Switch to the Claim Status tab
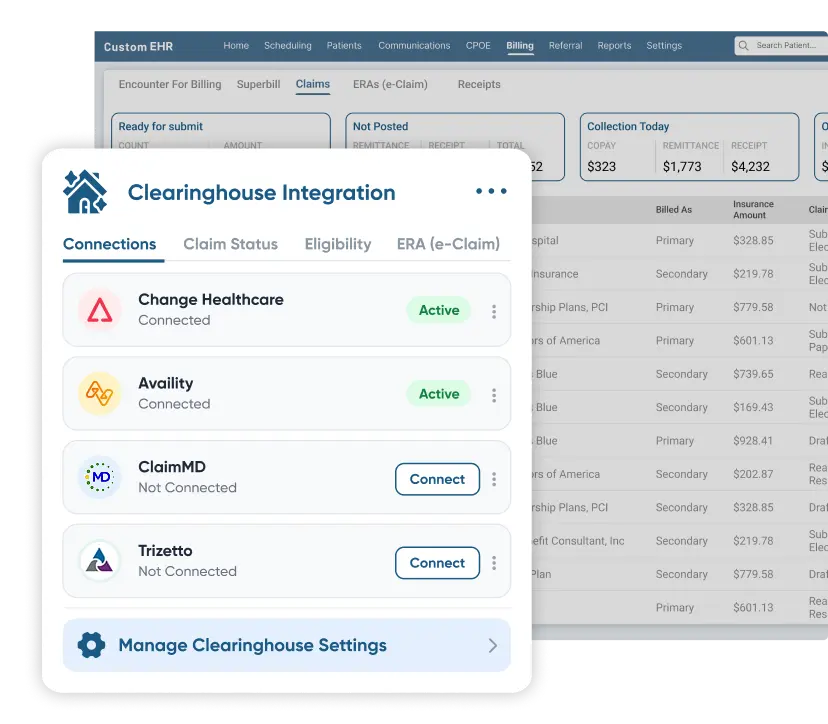Screen dimensions: 828x724 (230, 244)
